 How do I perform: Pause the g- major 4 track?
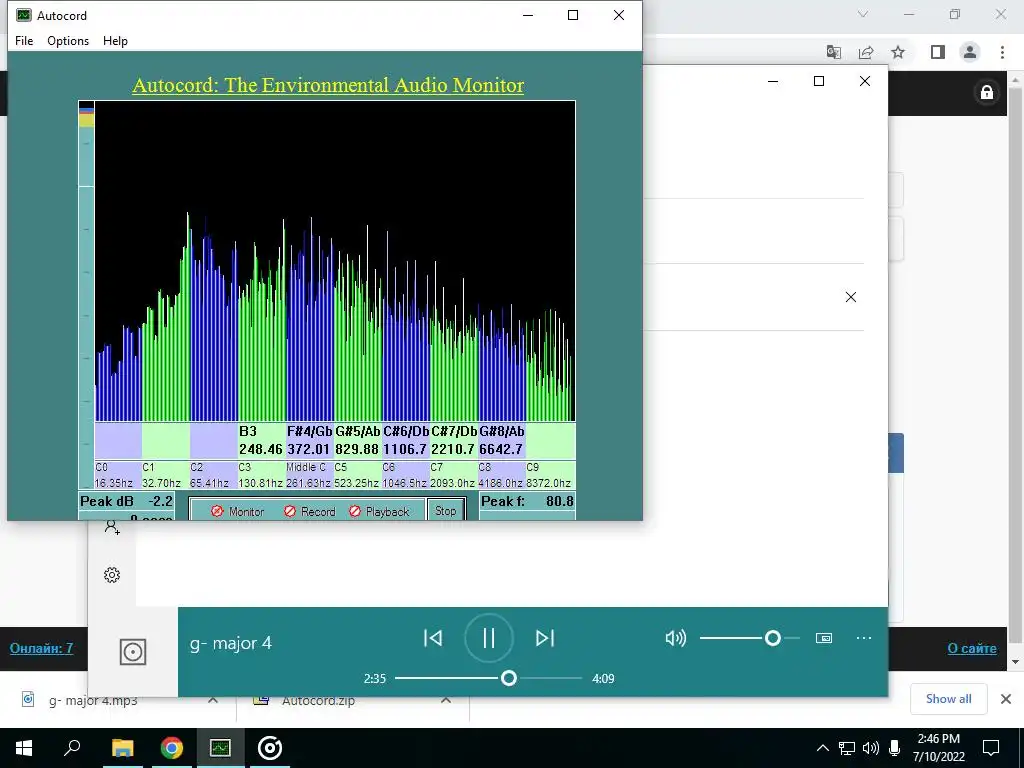tap(488, 638)
